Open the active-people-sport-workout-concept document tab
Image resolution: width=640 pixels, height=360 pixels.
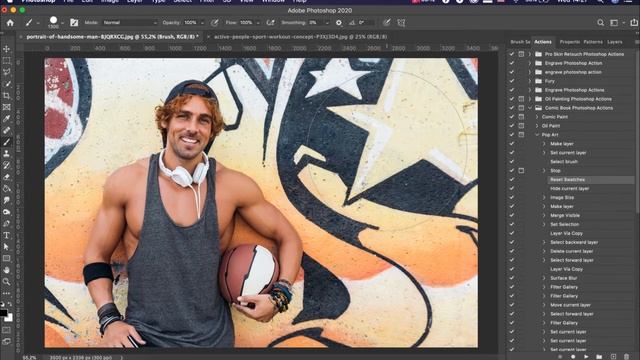(300, 37)
